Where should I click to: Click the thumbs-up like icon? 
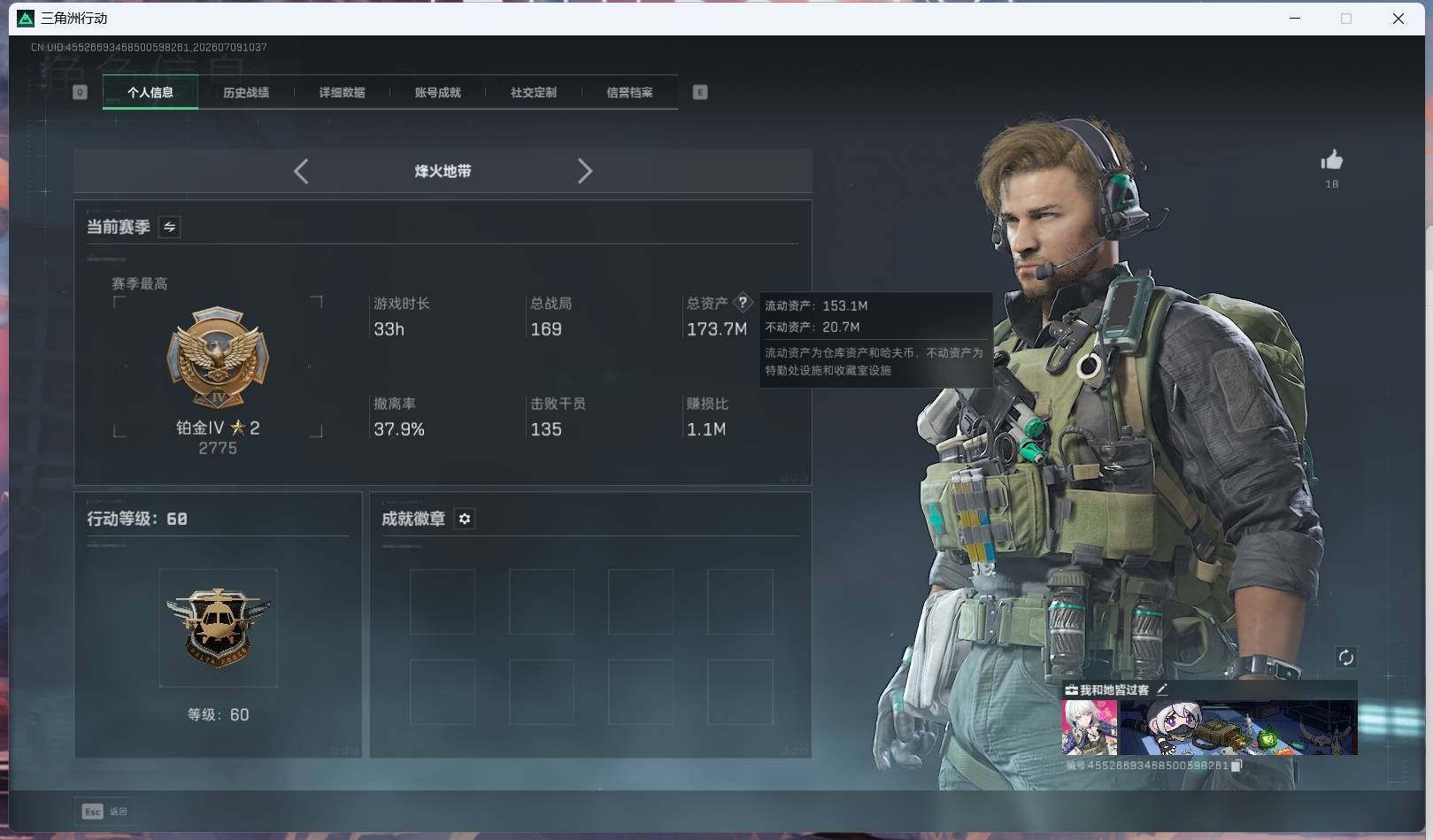[x=1331, y=159]
